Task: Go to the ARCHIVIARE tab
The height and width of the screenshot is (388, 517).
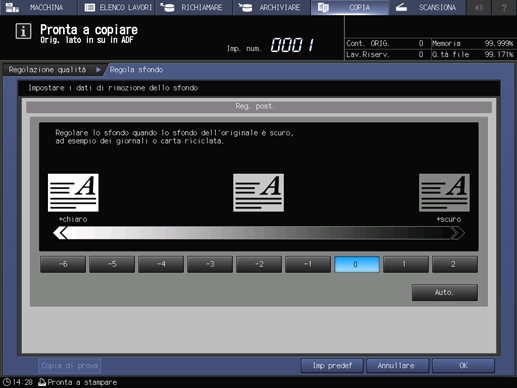Action: tap(272, 7)
